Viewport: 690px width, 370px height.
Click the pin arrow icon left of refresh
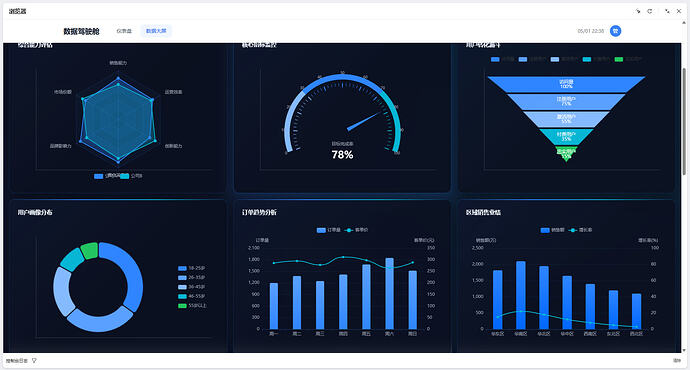click(638, 11)
